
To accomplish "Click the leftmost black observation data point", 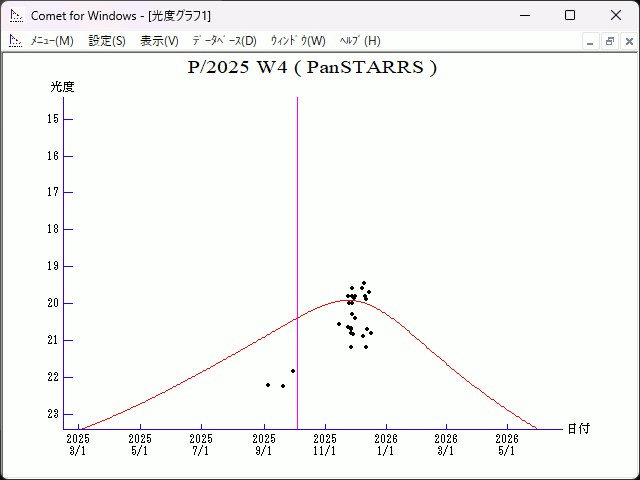I will (268, 385).
